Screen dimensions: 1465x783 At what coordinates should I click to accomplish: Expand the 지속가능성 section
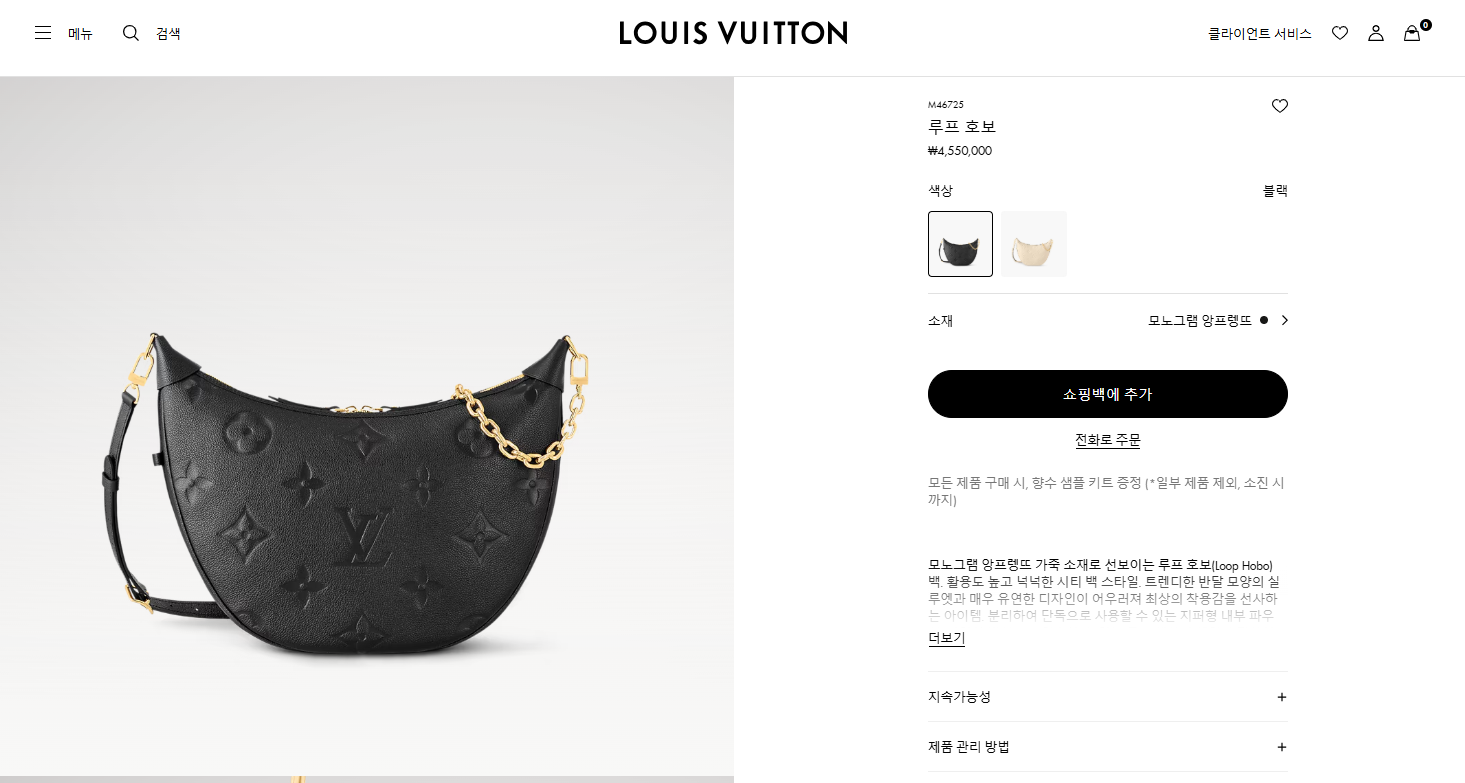(x=1108, y=697)
